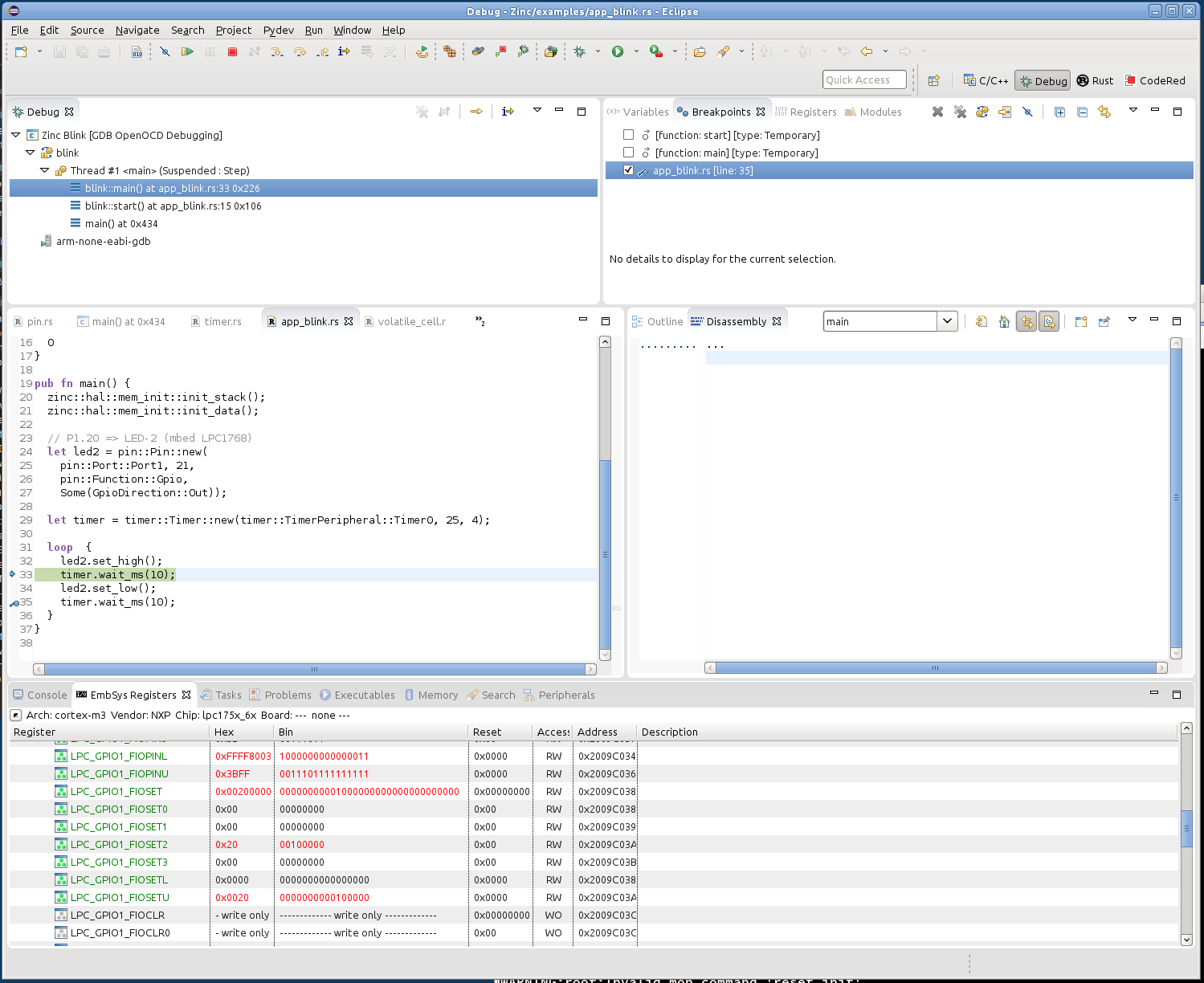
Task: Click Go to File for Breakpoint icon
Action: click(1005, 112)
